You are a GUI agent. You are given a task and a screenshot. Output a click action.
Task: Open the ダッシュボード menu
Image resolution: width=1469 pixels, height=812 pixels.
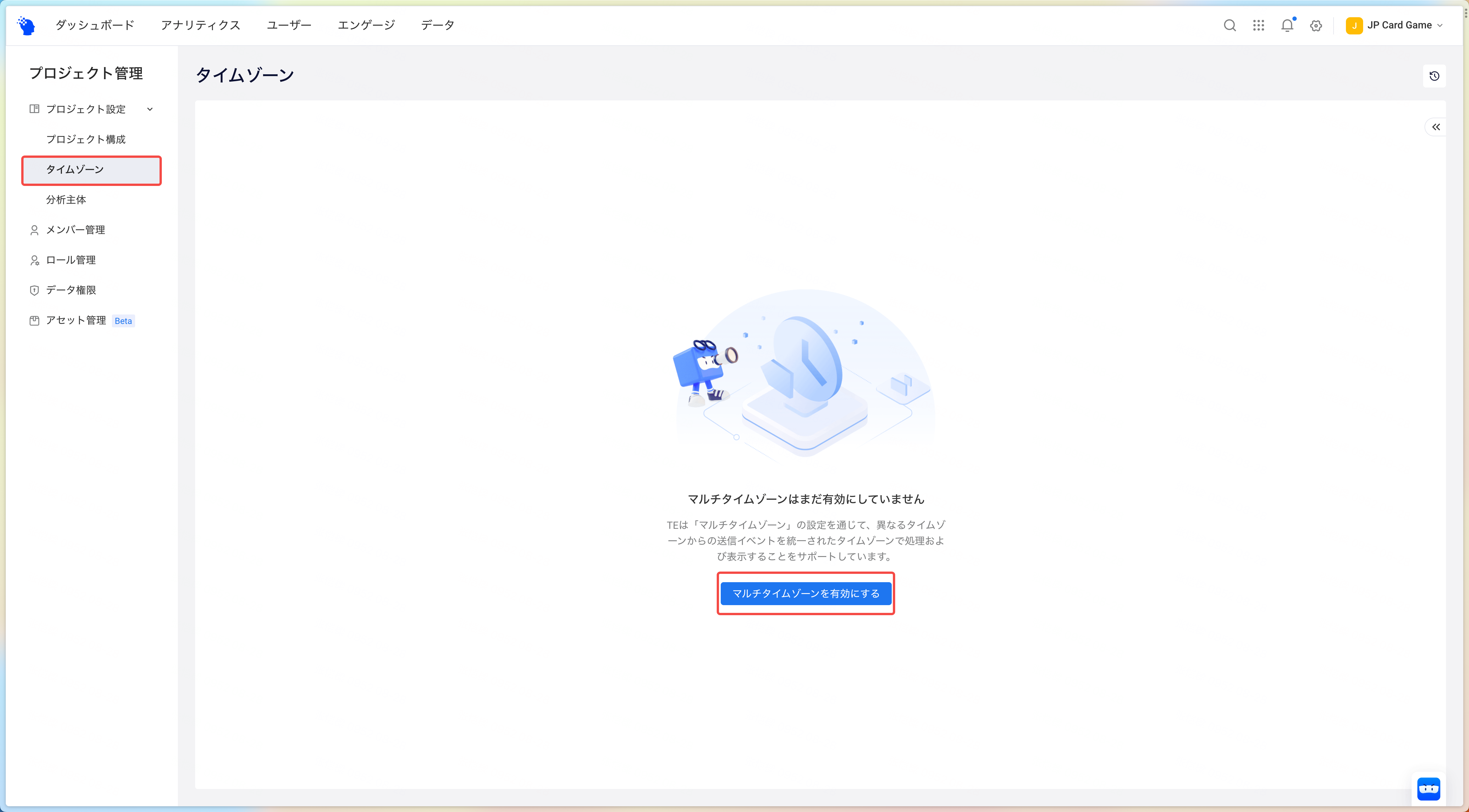(x=95, y=25)
